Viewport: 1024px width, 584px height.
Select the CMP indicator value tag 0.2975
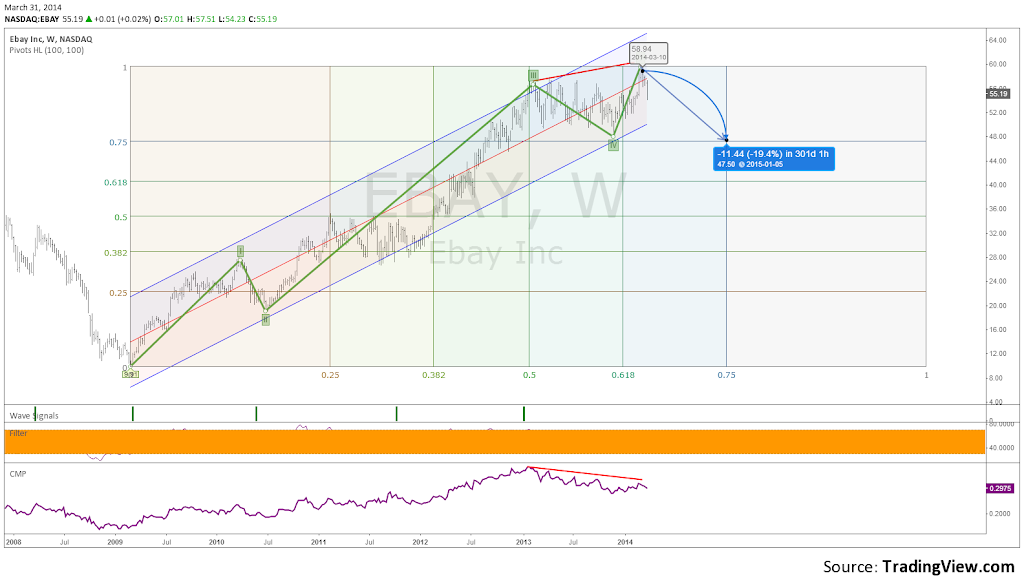click(x=999, y=488)
